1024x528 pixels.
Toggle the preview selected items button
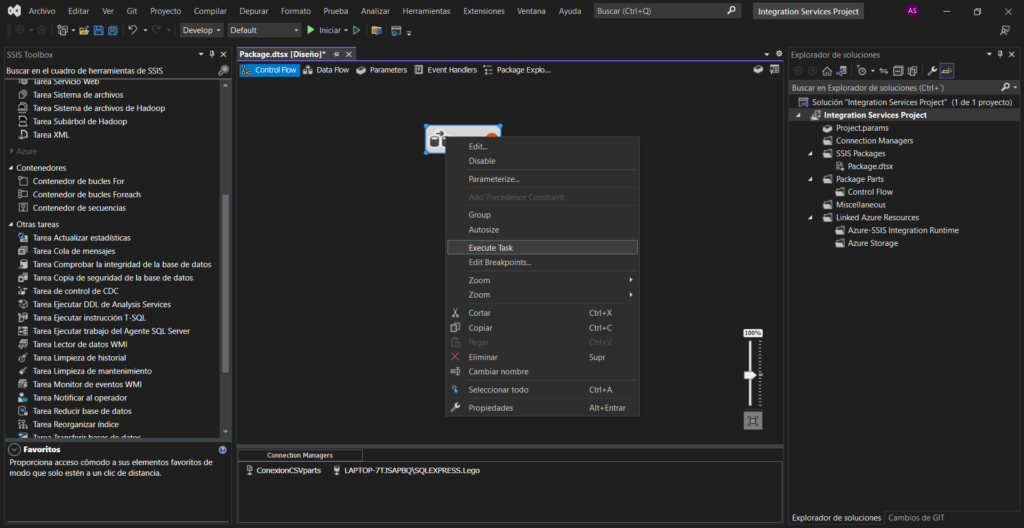[946, 71]
